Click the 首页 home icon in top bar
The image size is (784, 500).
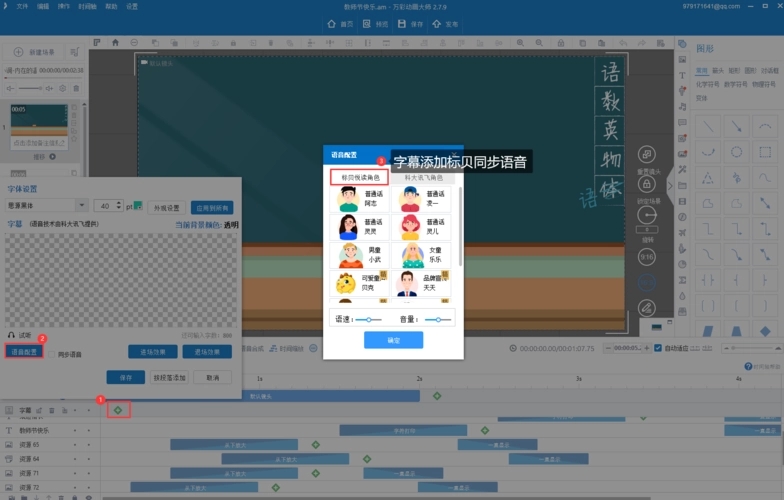pos(332,24)
